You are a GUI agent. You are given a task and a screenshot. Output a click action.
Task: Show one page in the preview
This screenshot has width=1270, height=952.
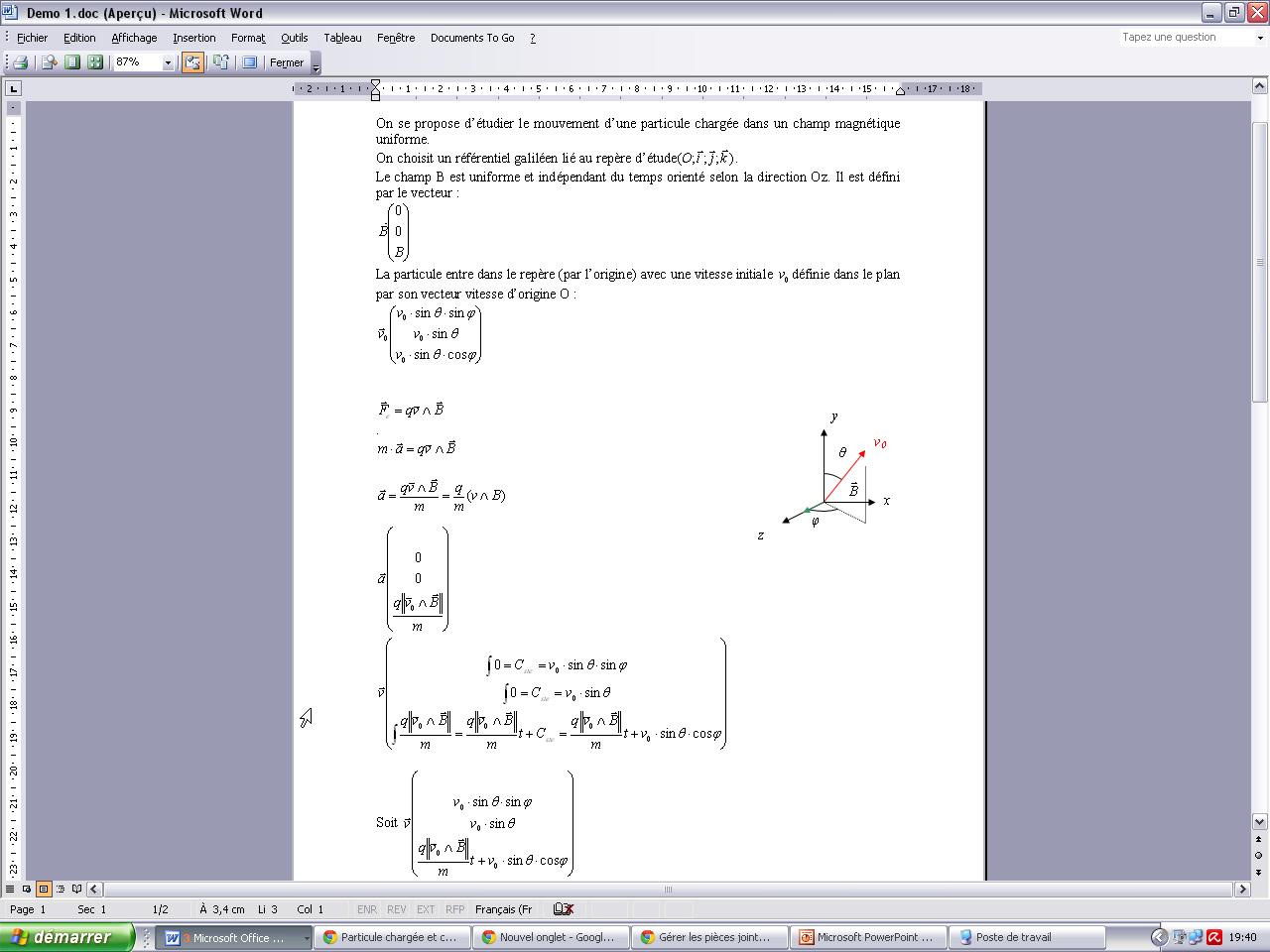pos(72,62)
